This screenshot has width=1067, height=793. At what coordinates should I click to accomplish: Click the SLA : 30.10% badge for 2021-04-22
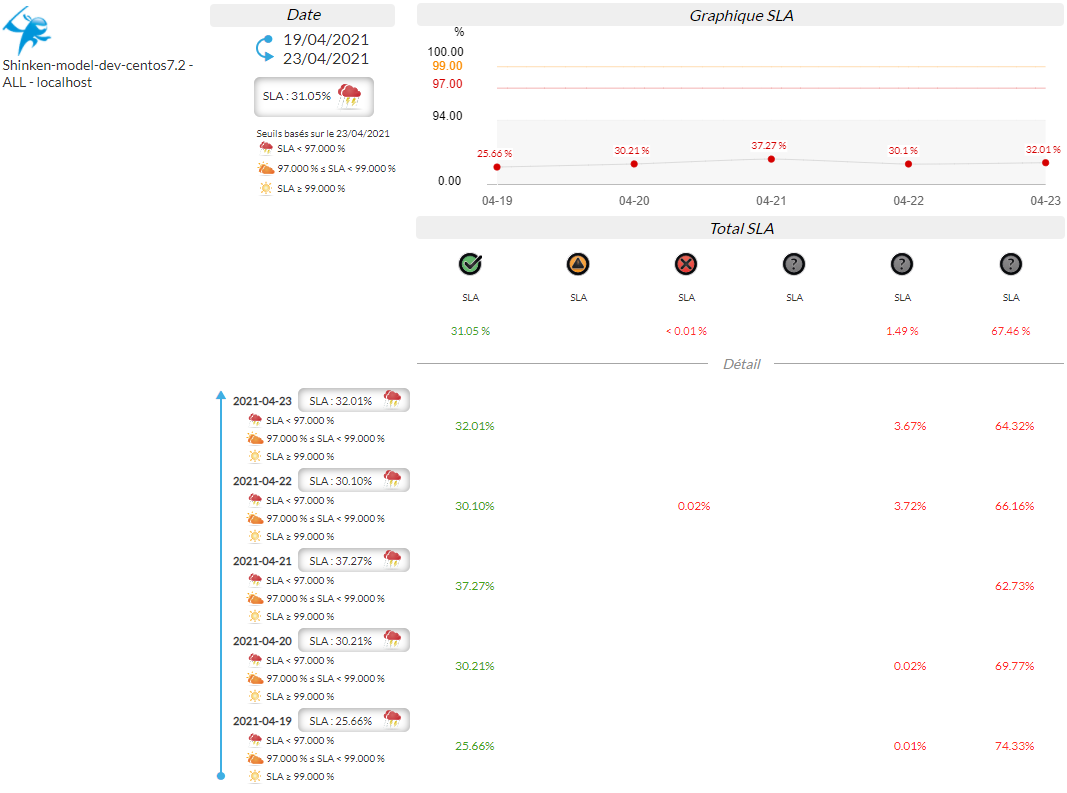click(x=353, y=480)
